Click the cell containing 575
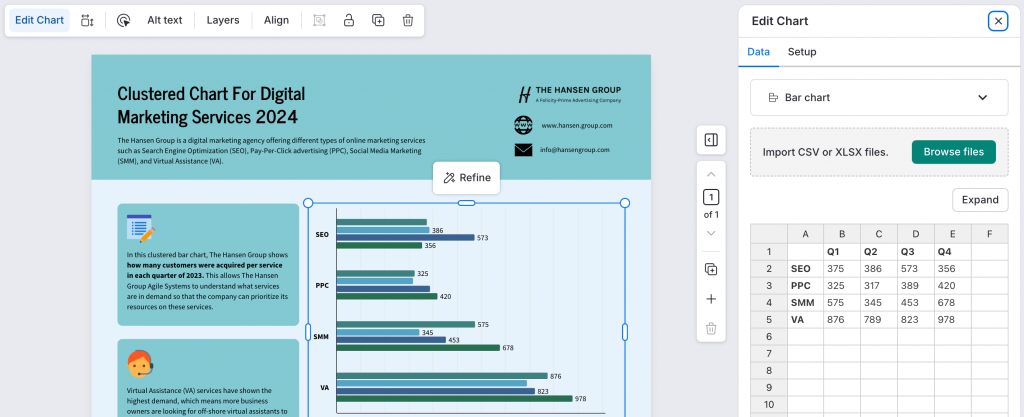Viewport: 1024px width, 417px height. (842, 303)
